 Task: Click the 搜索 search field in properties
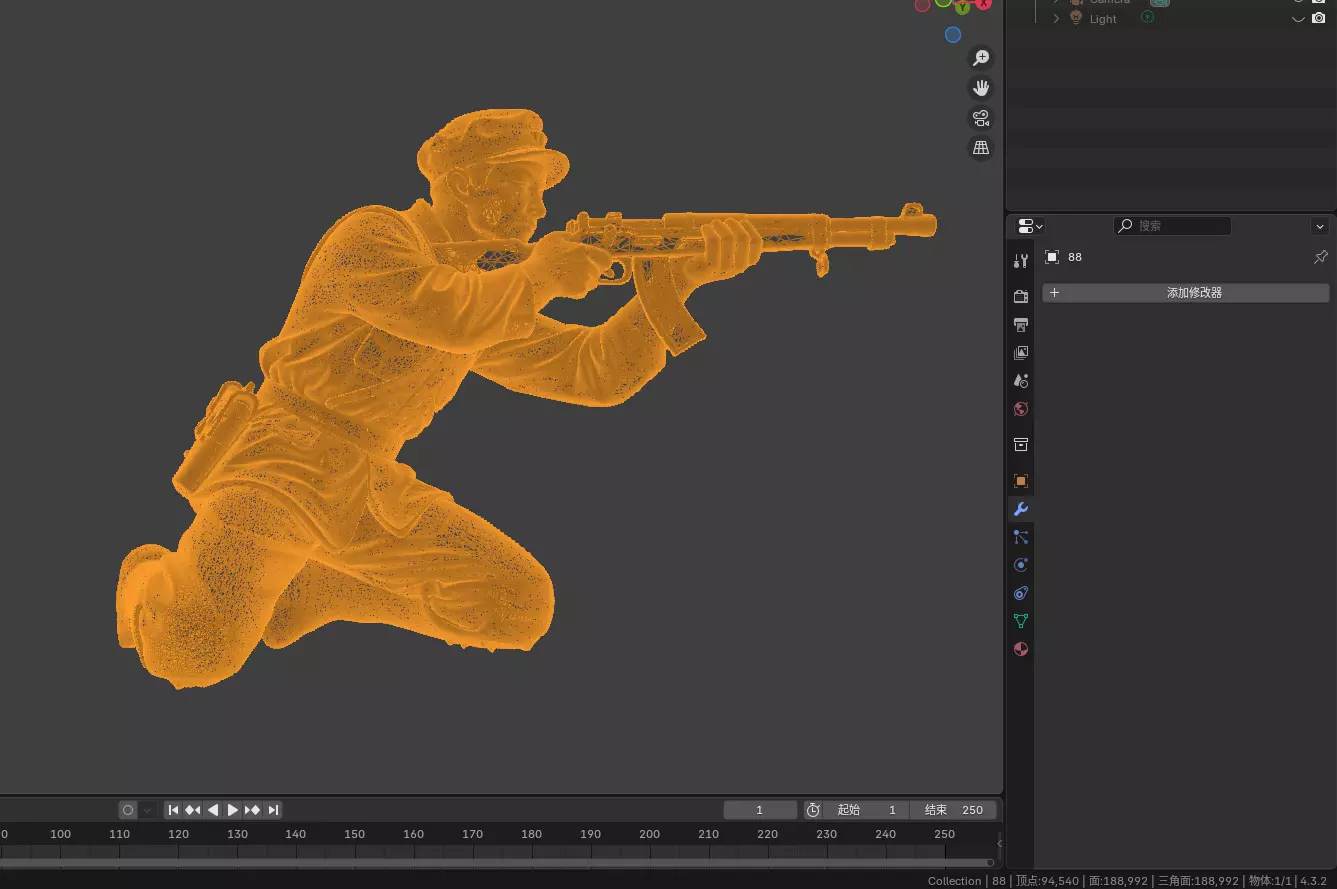[x=1172, y=226]
